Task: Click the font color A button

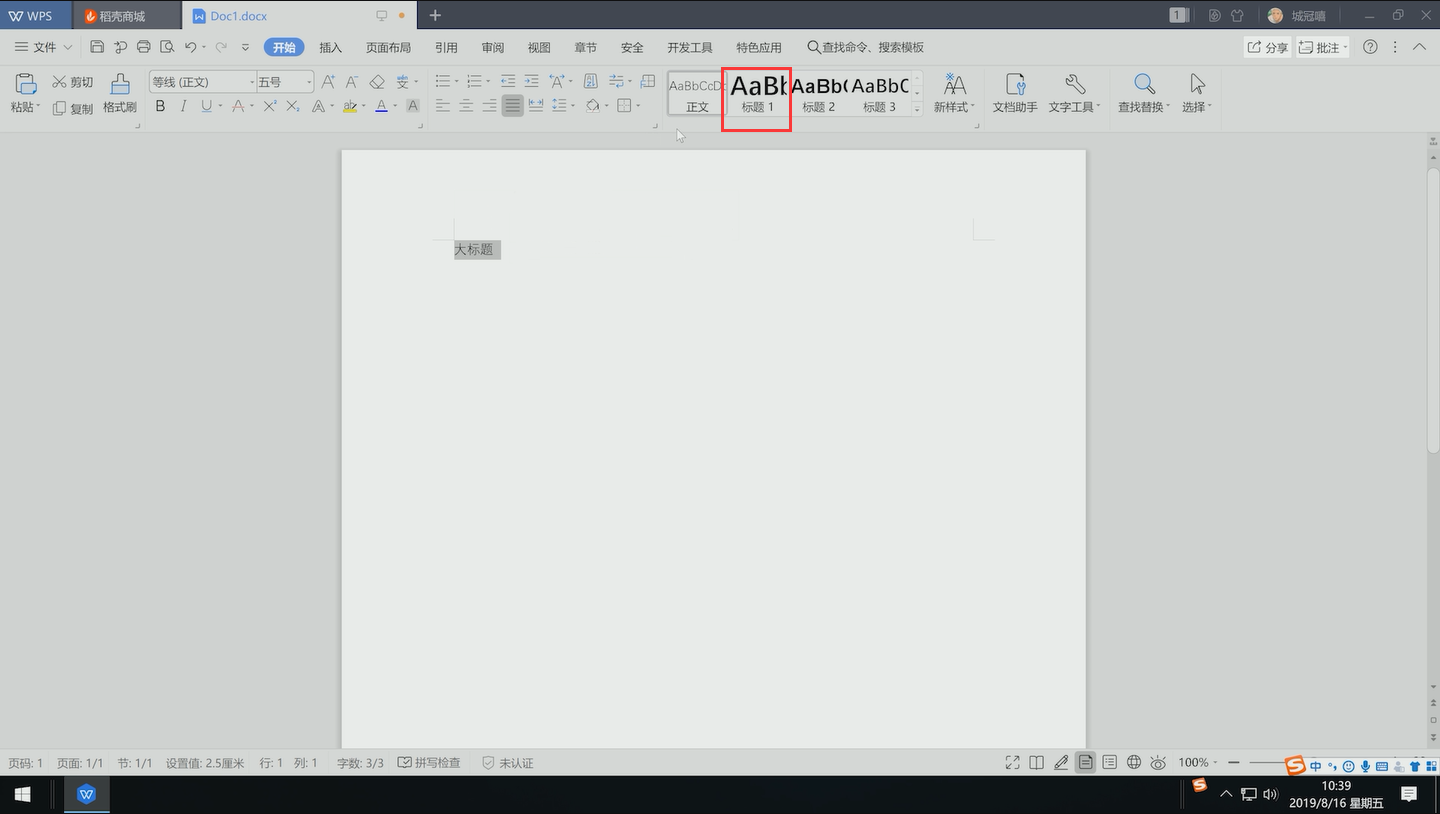Action: click(x=381, y=106)
